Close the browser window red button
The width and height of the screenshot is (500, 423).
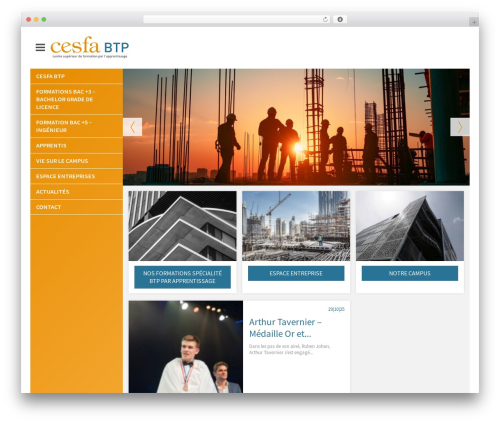click(x=29, y=20)
